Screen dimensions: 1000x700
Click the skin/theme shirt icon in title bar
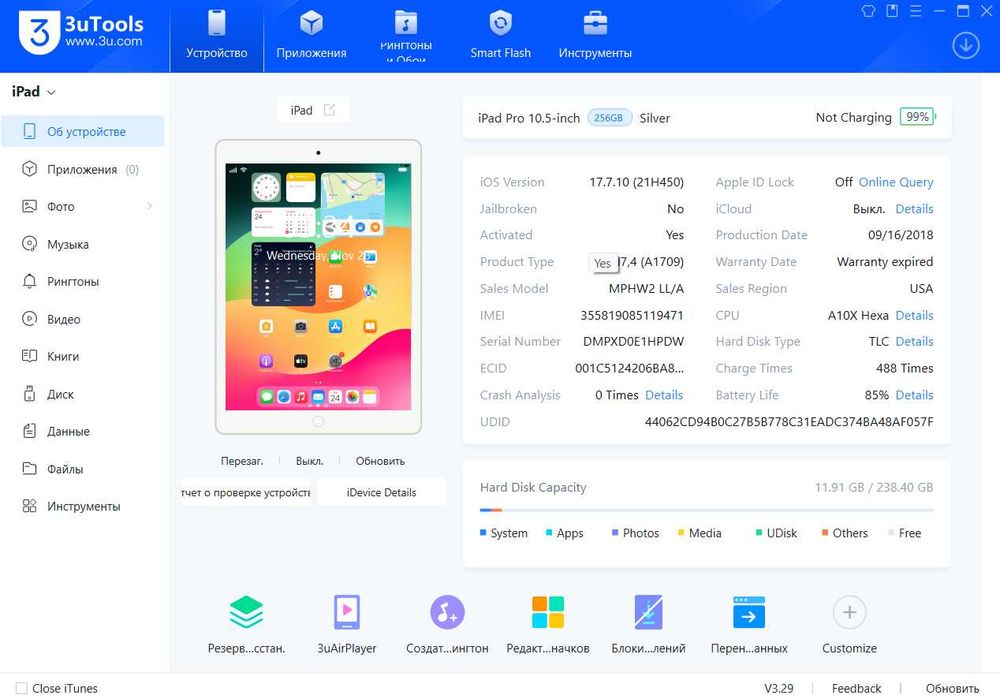pyautogui.click(x=868, y=11)
